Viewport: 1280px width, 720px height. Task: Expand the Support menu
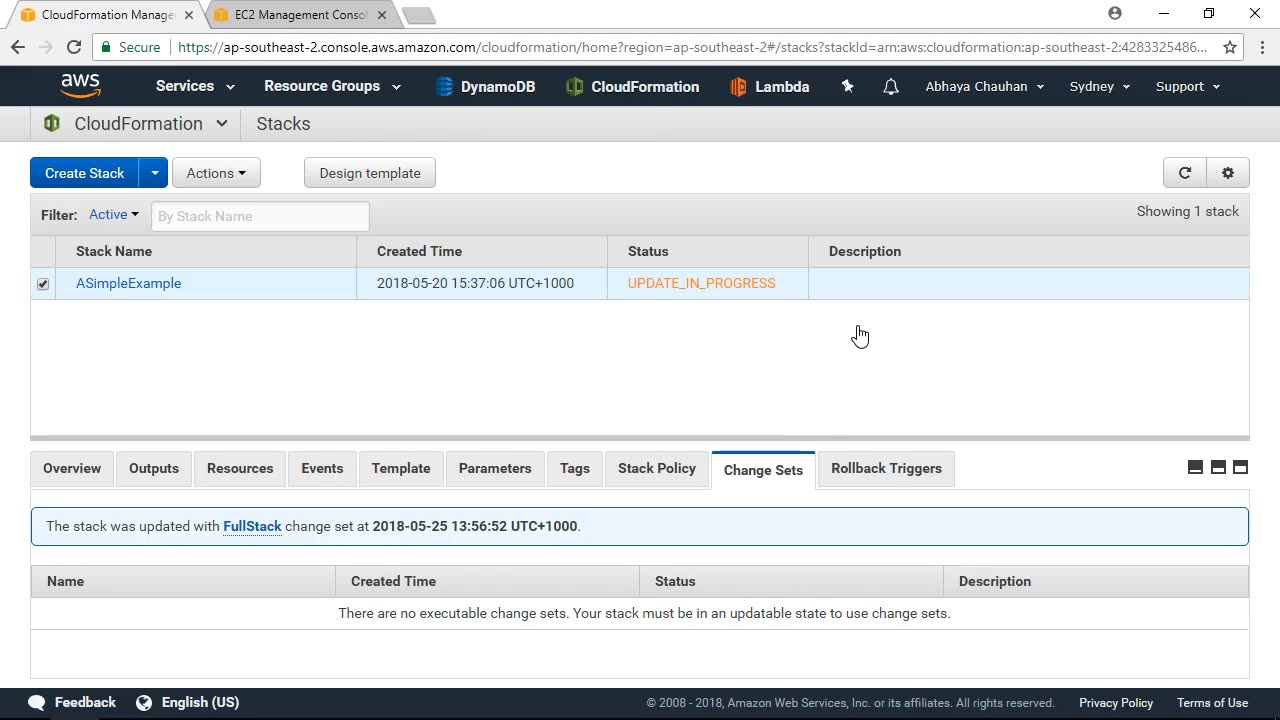(x=1188, y=86)
